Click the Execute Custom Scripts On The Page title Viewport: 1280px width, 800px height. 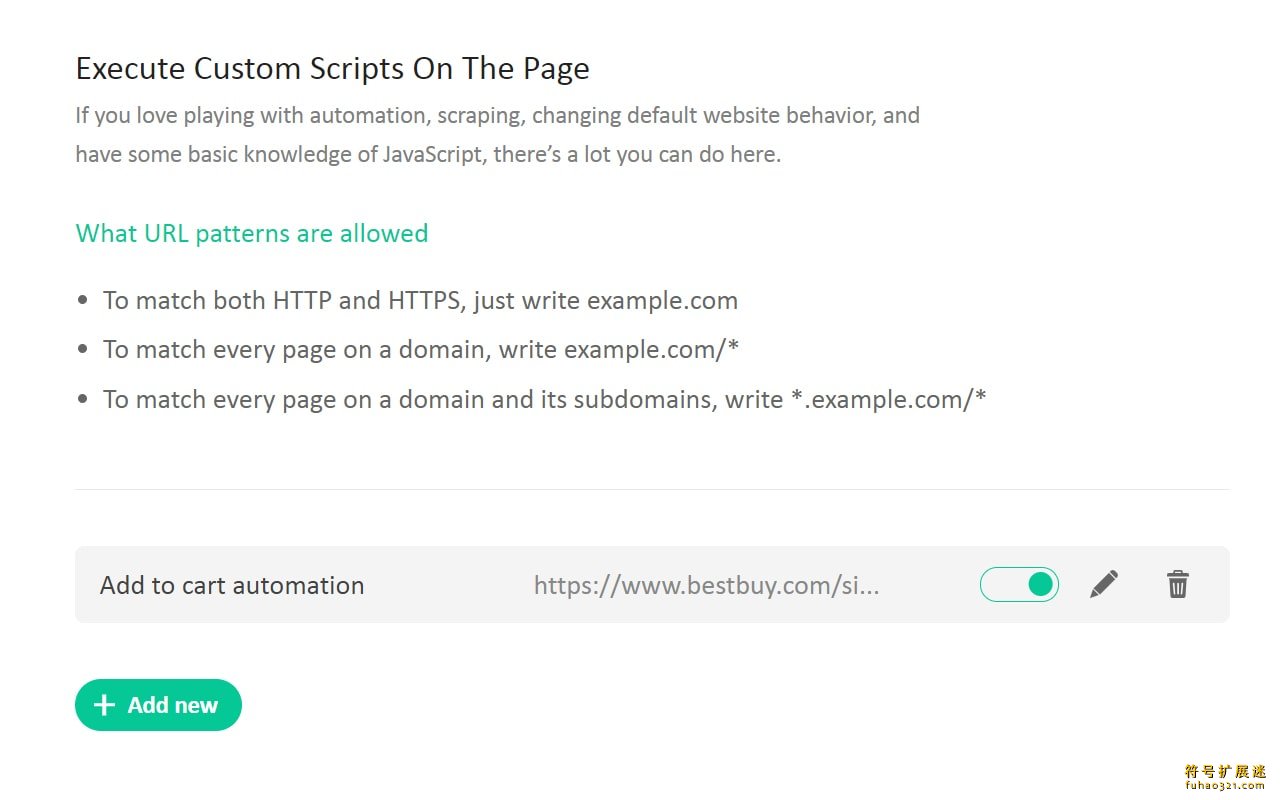click(x=332, y=68)
